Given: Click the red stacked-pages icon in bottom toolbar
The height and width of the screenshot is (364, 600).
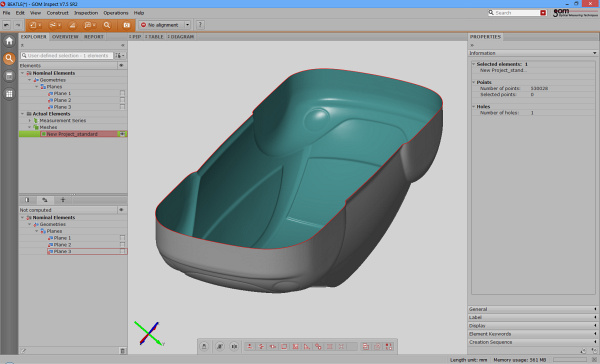Looking at the screenshot, I should [x=366, y=346].
